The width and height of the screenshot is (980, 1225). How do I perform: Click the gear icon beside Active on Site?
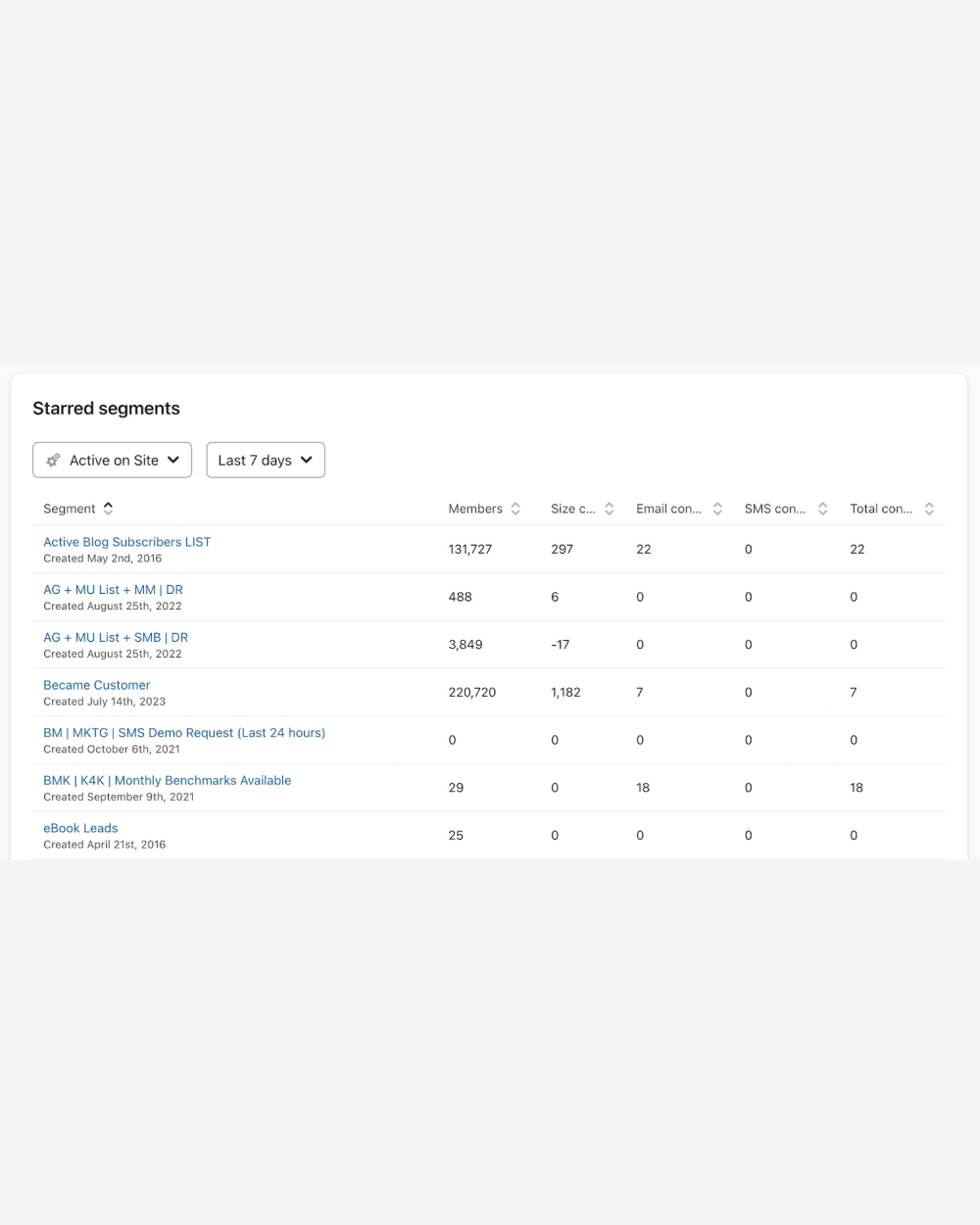point(53,460)
